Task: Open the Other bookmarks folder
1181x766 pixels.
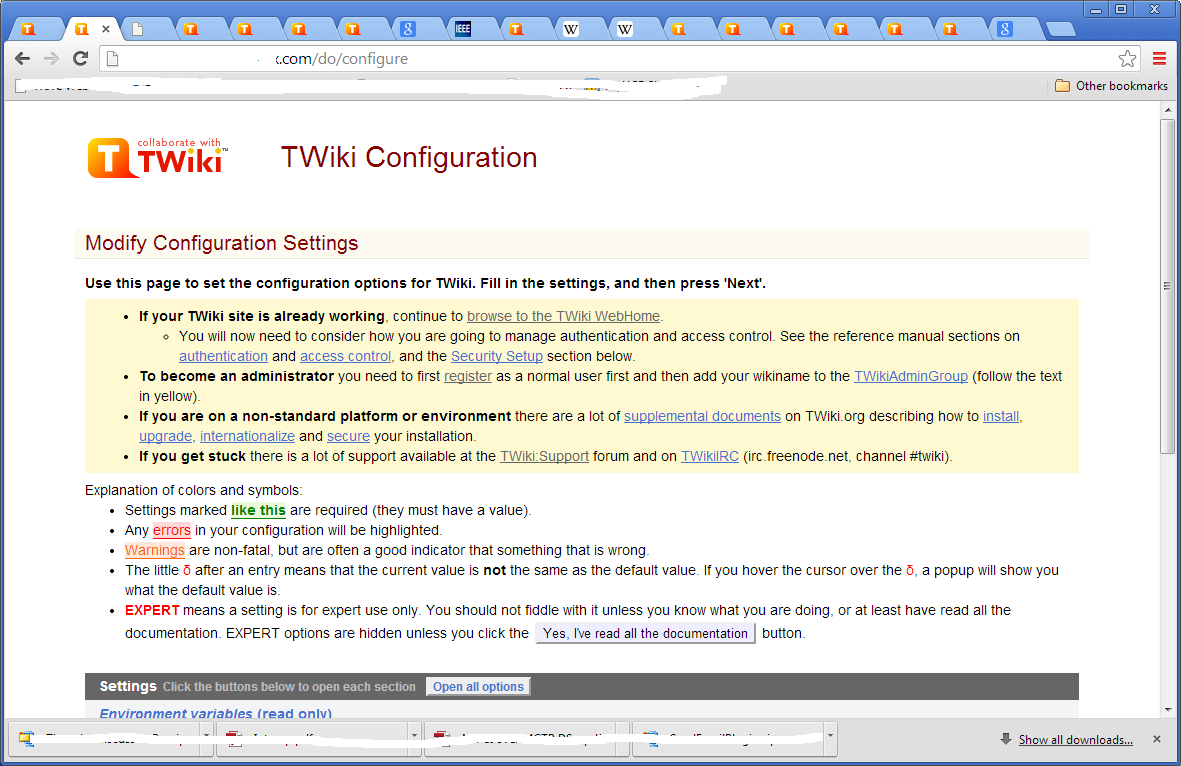Action: pyautogui.click(x=1111, y=86)
